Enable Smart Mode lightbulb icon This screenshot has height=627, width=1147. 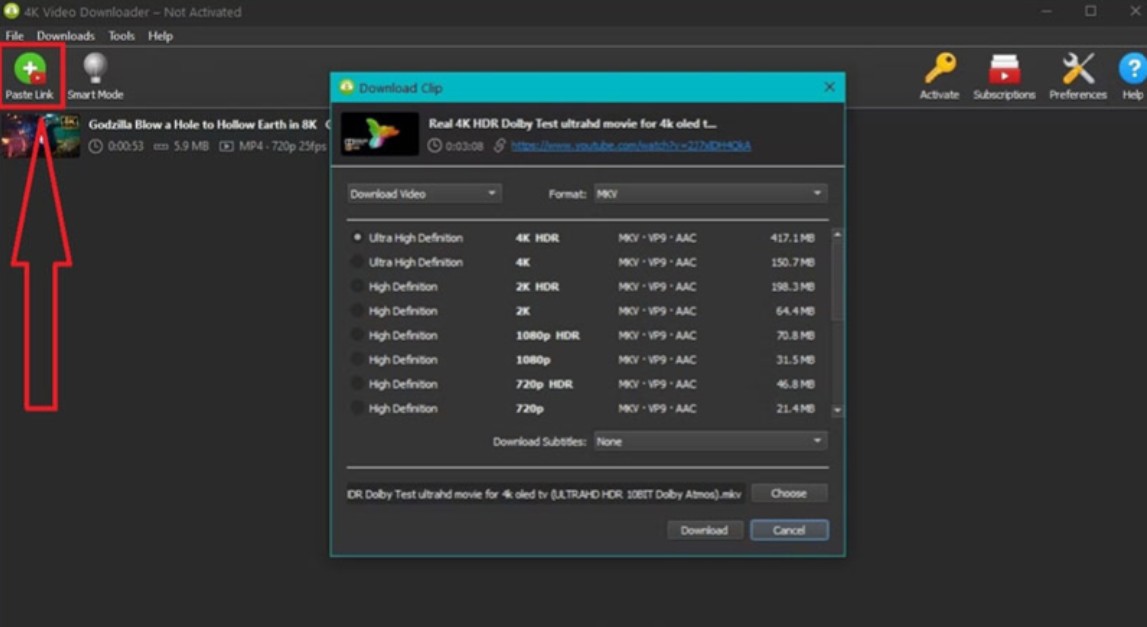[x=95, y=68]
